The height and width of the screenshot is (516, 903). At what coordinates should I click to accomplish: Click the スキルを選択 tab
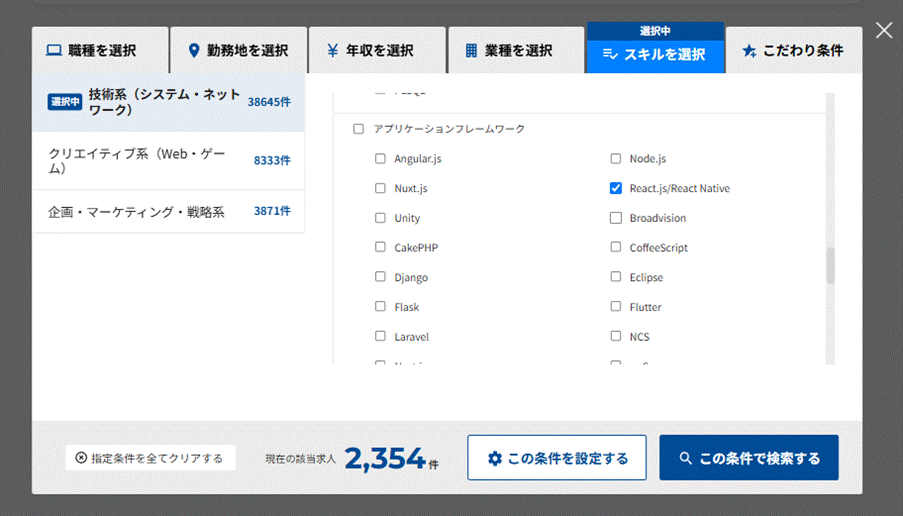654,54
